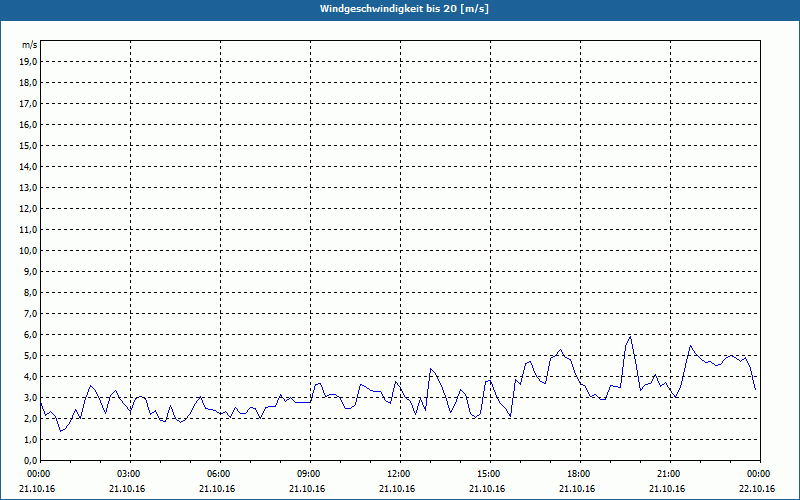Select the 3,0 y-axis label

[x=31, y=397]
